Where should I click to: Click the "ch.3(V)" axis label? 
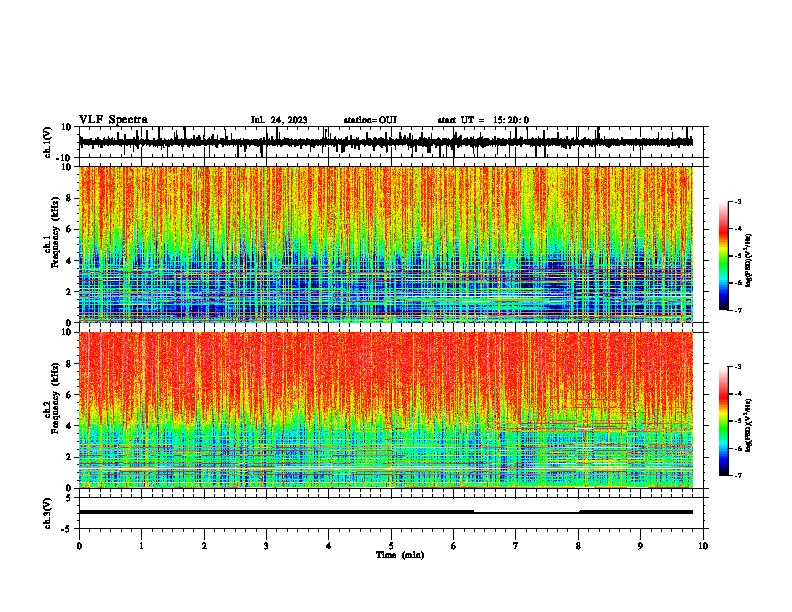pos(48,514)
